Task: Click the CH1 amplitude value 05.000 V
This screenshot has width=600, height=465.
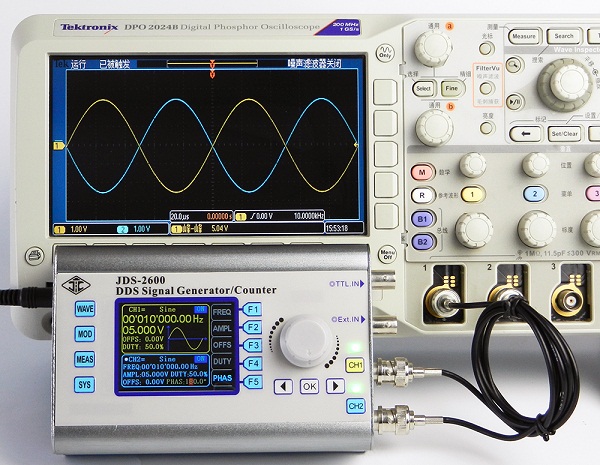Action: (143, 330)
